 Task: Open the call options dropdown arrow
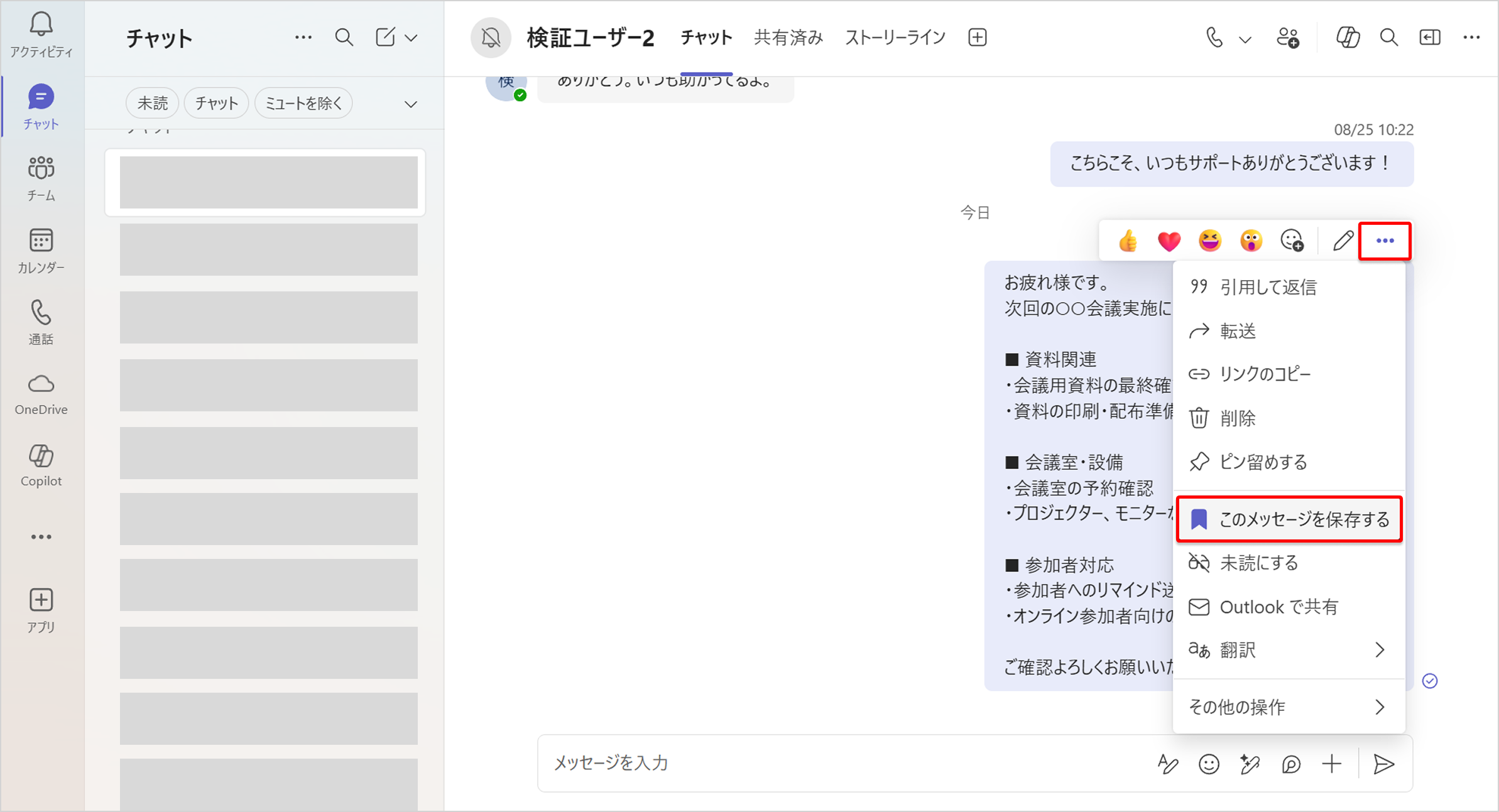[x=1245, y=40]
